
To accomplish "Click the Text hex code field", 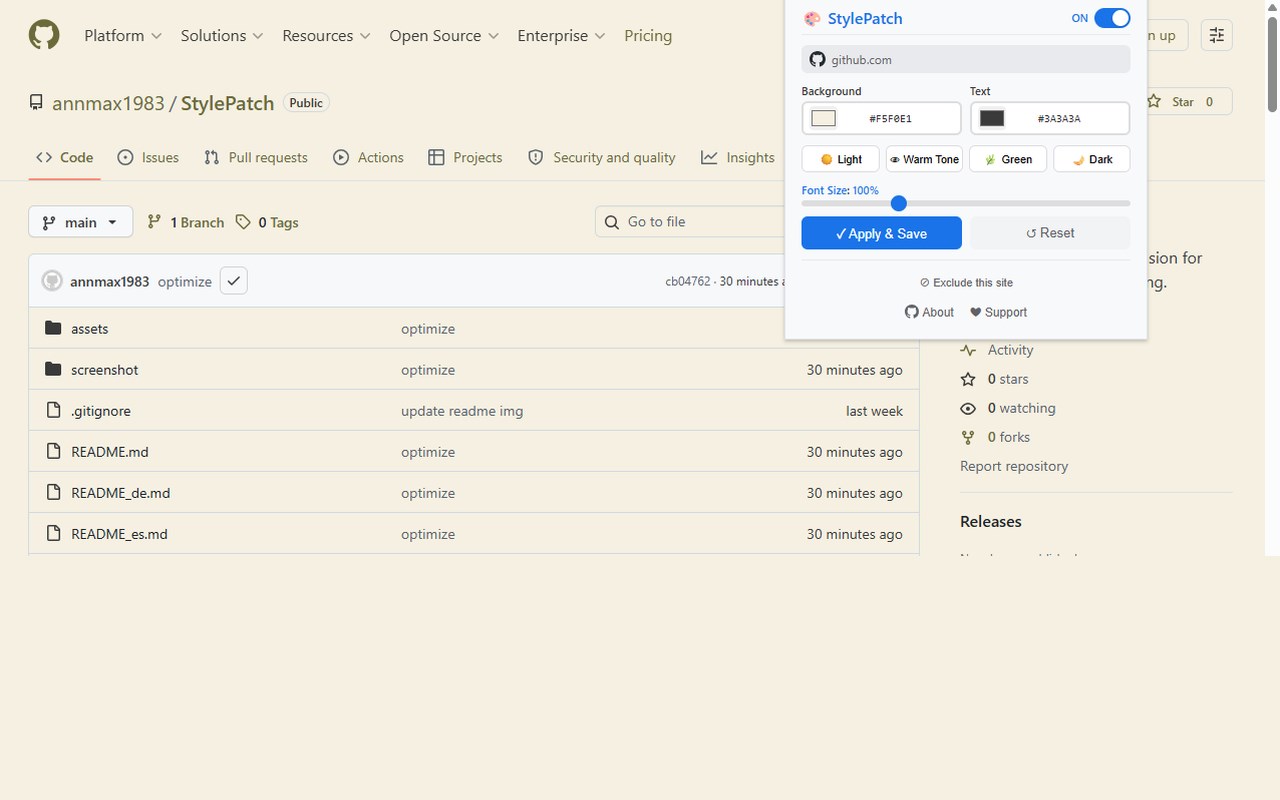I will coord(1059,118).
